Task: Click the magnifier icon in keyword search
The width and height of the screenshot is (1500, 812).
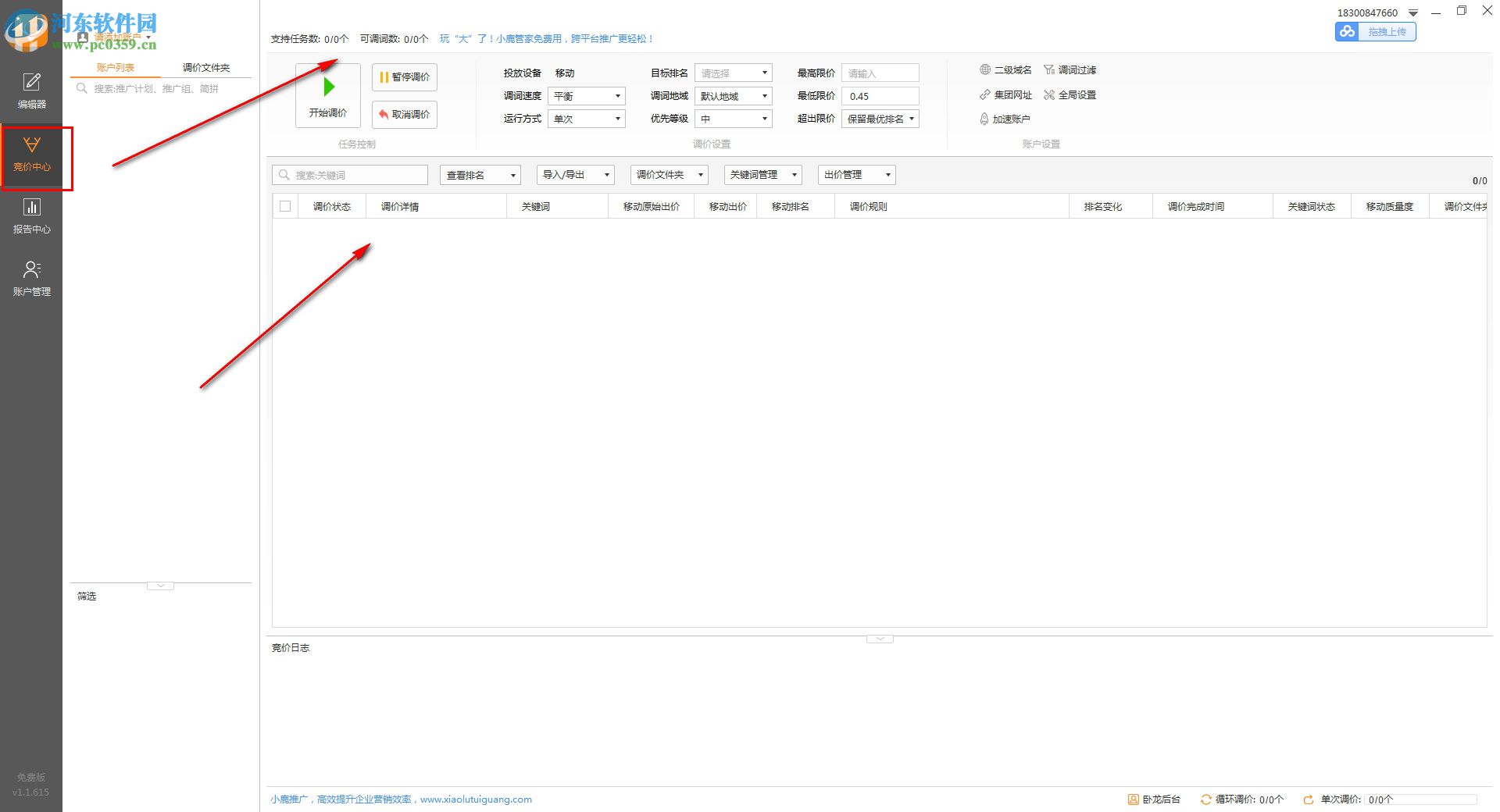Action: (x=284, y=175)
